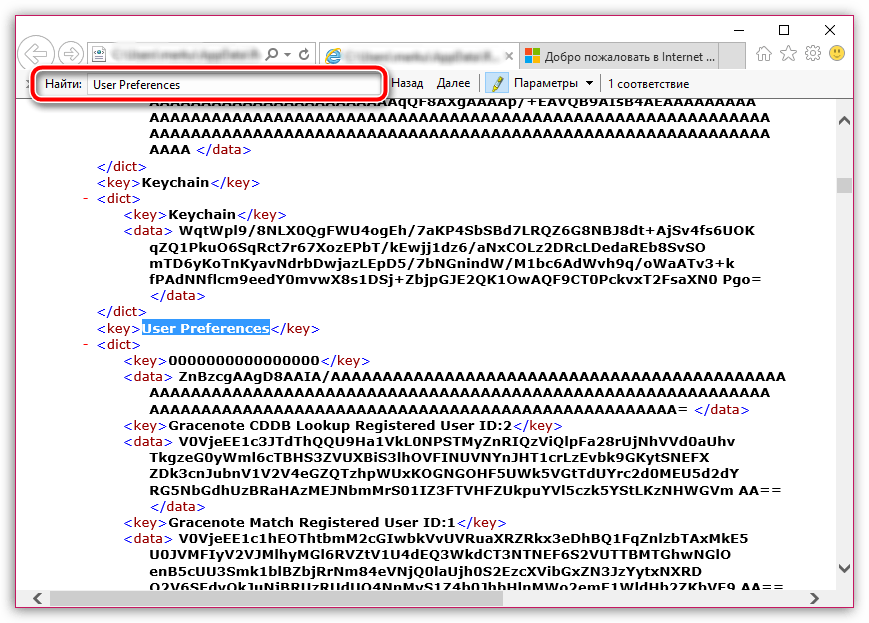The height and width of the screenshot is (623, 869).
Task: Collapse the dict node below Keychain key
Action: point(87,199)
